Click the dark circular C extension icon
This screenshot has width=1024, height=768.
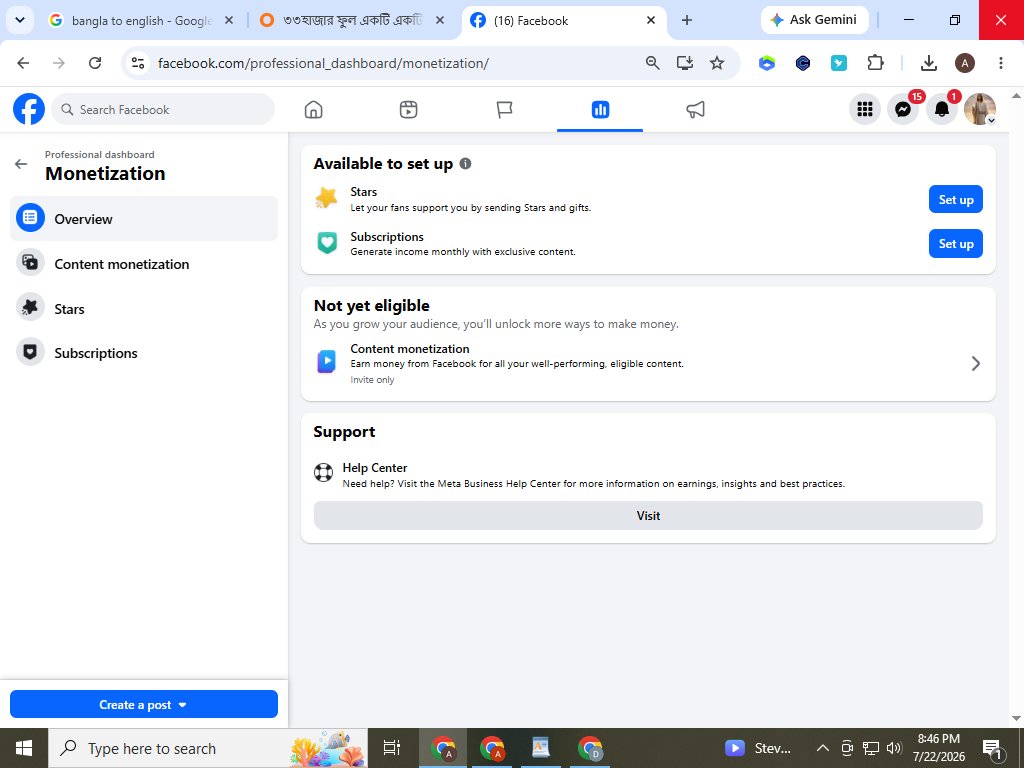pos(803,63)
